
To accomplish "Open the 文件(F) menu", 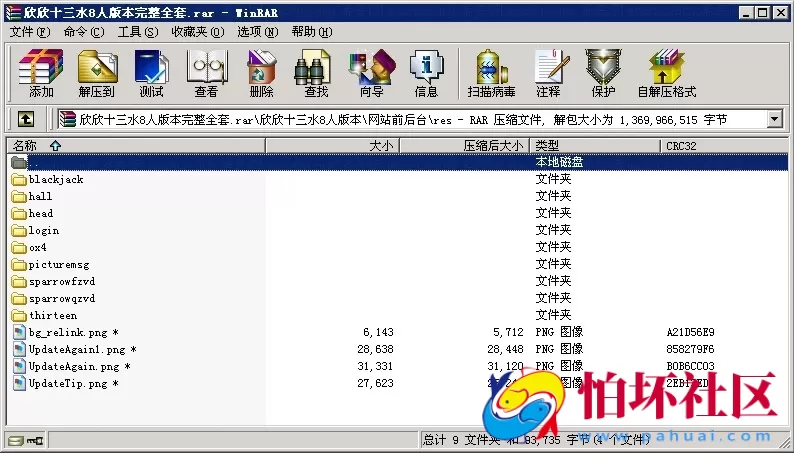I will point(30,32).
